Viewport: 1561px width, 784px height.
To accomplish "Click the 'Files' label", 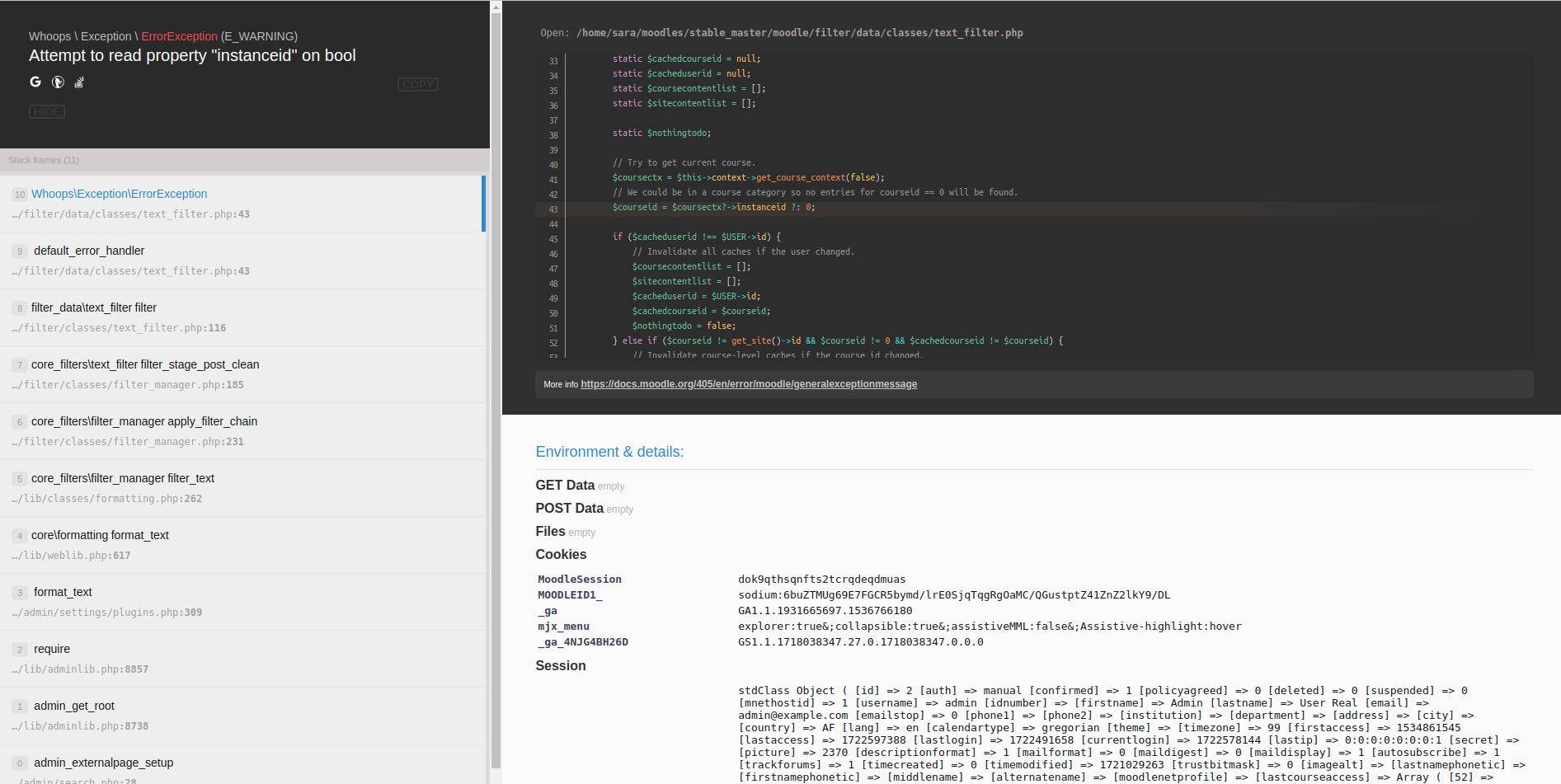I will point(550,532).
